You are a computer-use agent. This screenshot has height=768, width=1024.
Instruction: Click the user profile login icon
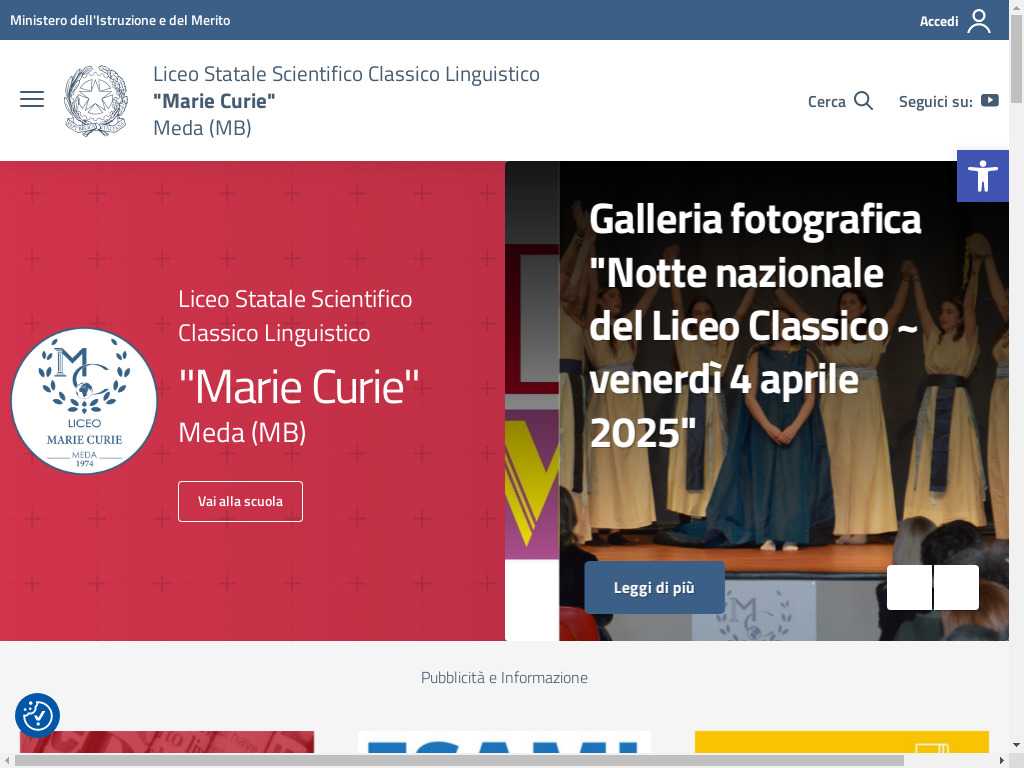coord(978,21)
